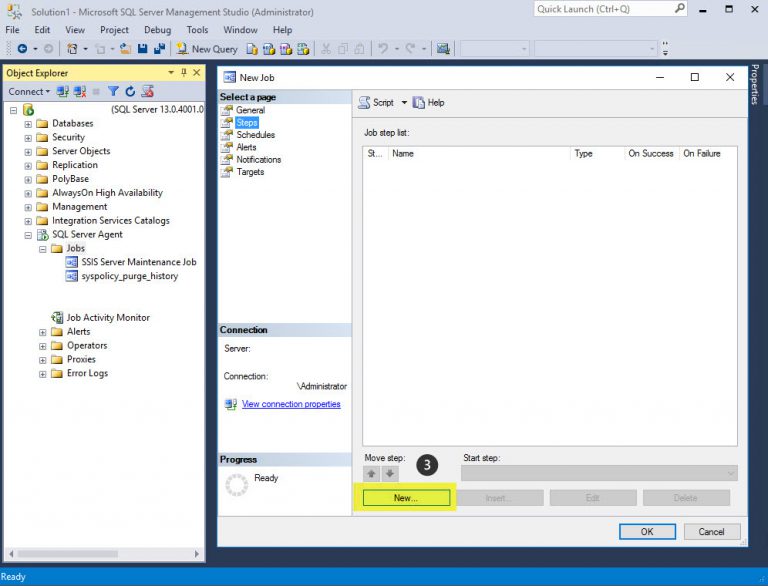The height and width of the screenshot is (586, 768).
Task: Click the Move step down arrow
Action: pos(390,473)
